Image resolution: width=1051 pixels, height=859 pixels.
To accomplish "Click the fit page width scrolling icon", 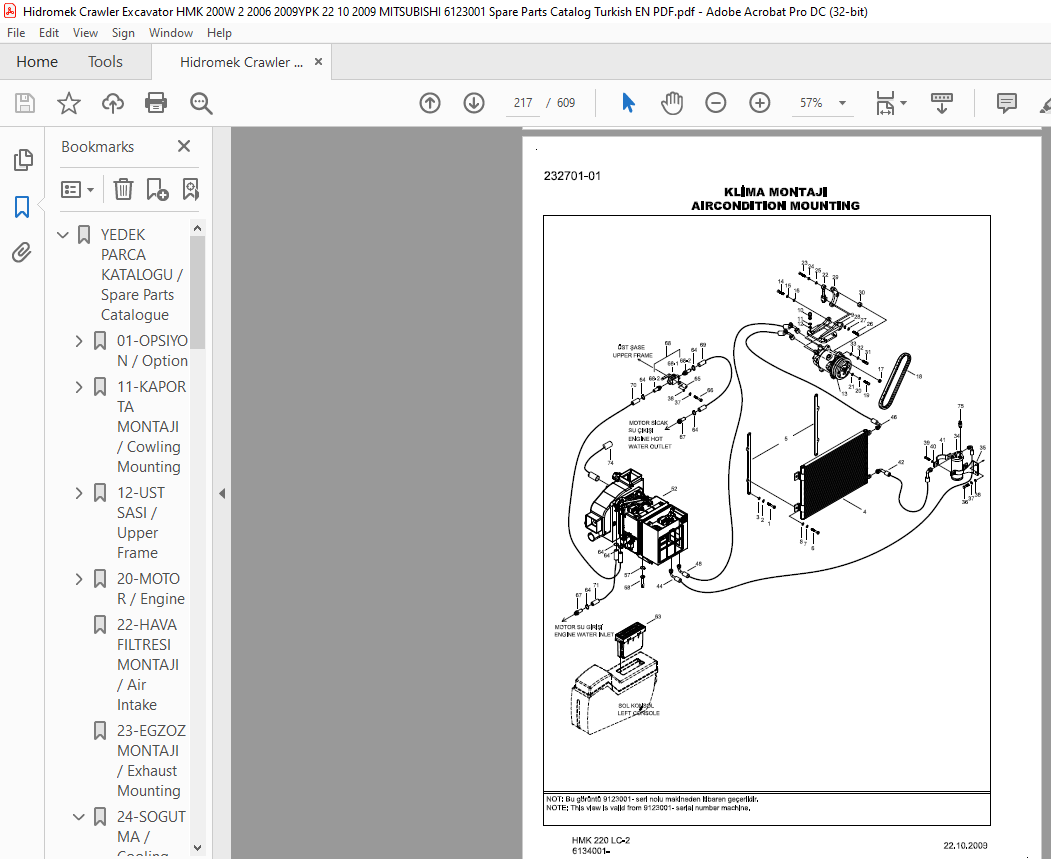I will [885, 103].
